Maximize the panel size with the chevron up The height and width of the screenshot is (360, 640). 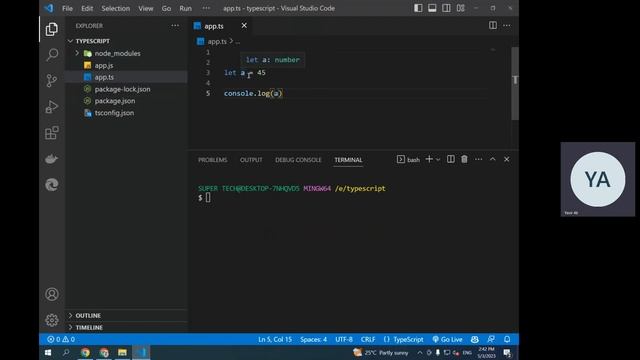(x=493, y=159)
